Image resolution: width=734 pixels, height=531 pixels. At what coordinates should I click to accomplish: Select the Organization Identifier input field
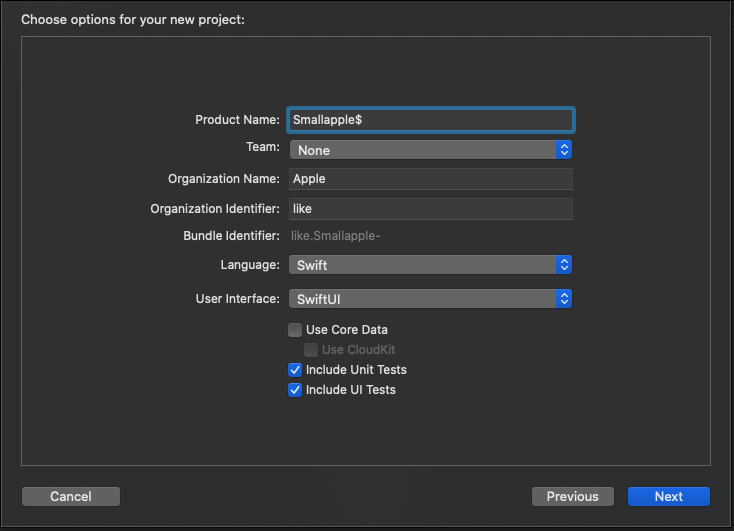[430, 209]
